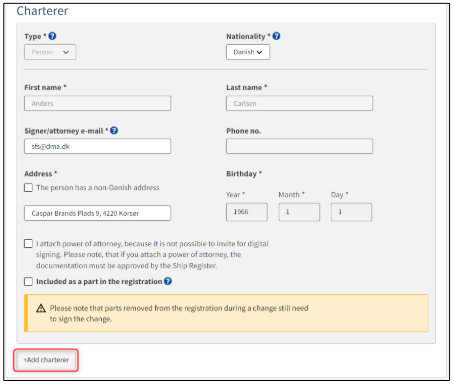Click the empty Phone no. field
454x385 pixels.
click(299, 146)
